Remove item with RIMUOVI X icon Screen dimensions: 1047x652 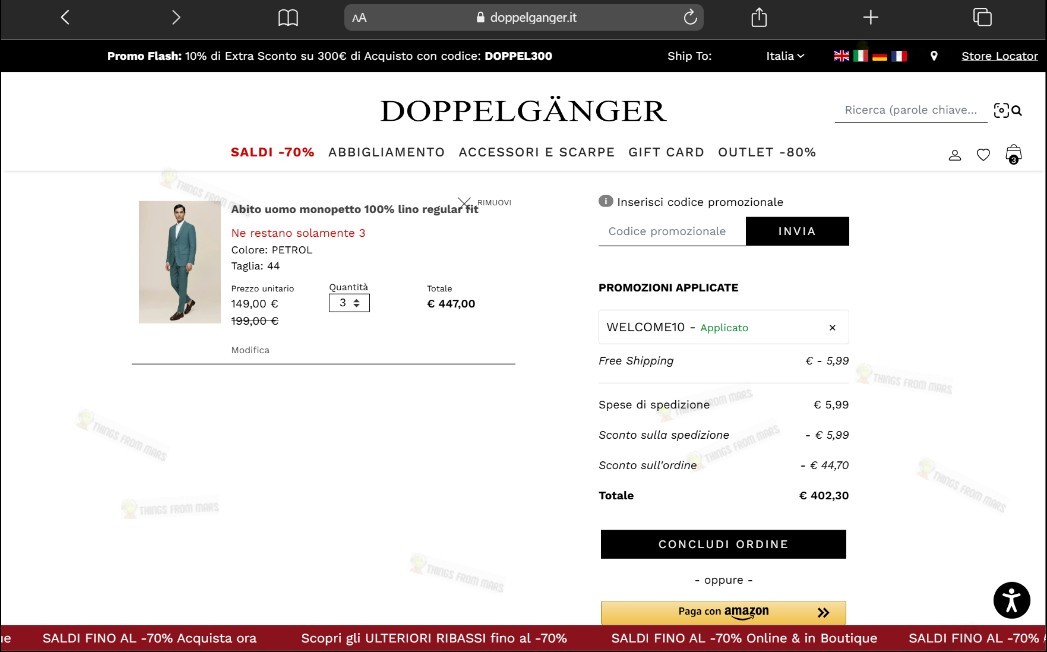pyautogui.click(x=464, y=202)
